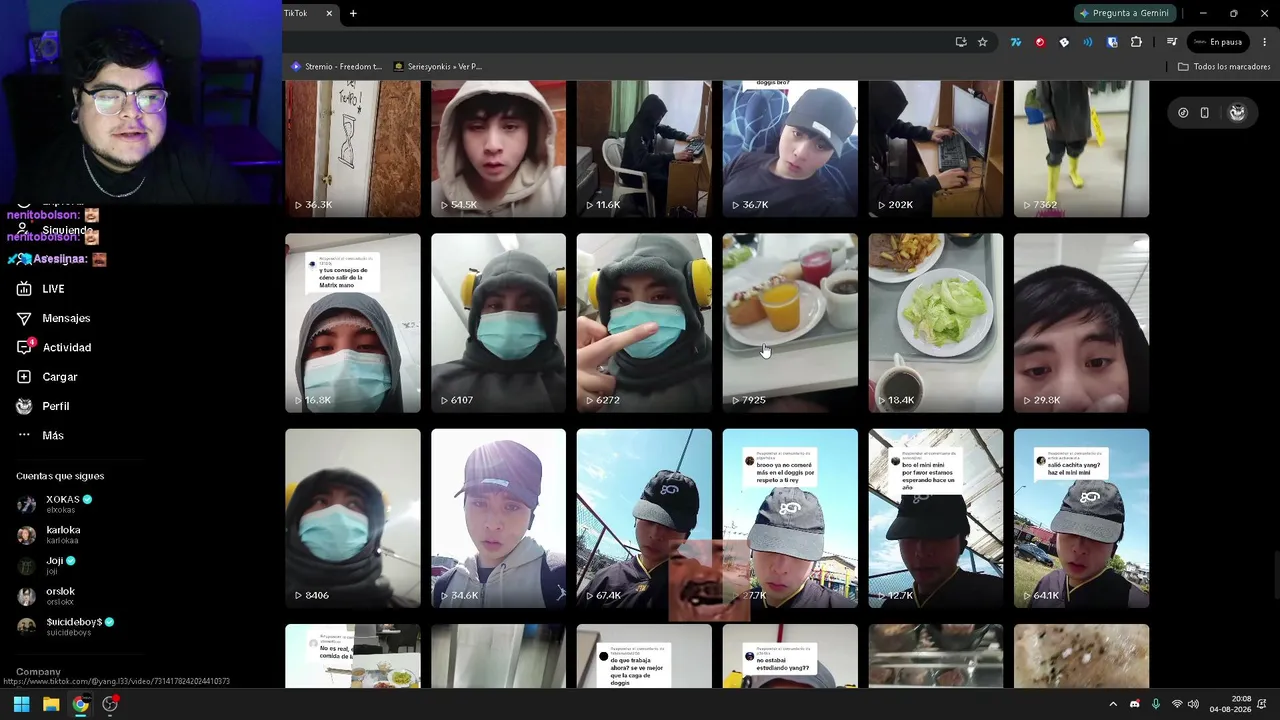Open the video with 36.7K views
This screenshot has height=720, width=1280.
[x=790, y=149]
